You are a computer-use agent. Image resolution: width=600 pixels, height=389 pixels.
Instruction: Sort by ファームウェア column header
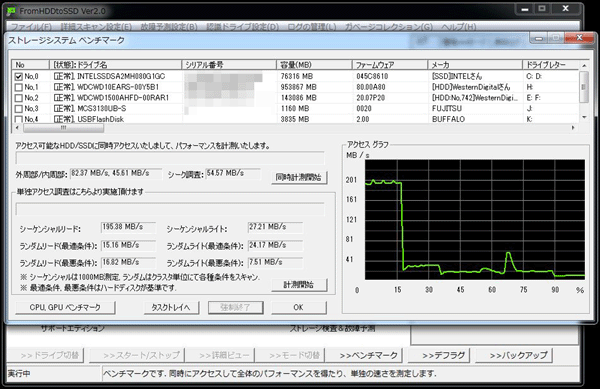390,65
